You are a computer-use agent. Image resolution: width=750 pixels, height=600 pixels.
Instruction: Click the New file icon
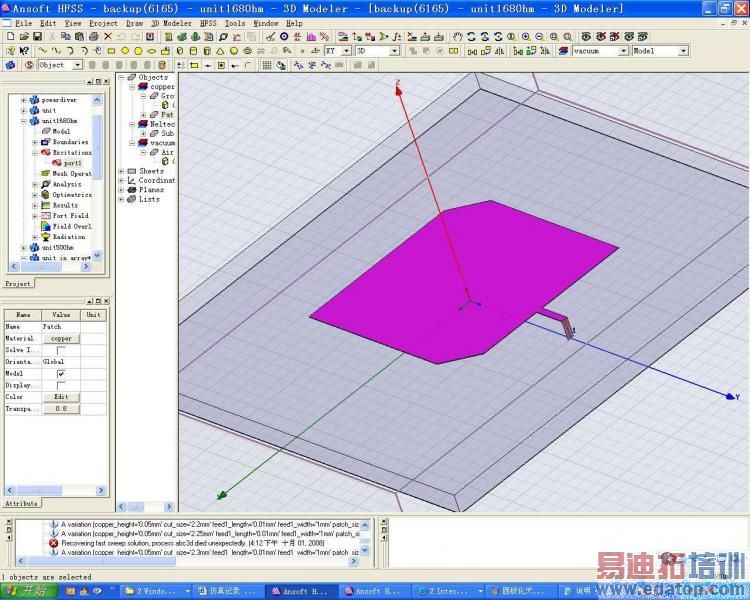11,36
